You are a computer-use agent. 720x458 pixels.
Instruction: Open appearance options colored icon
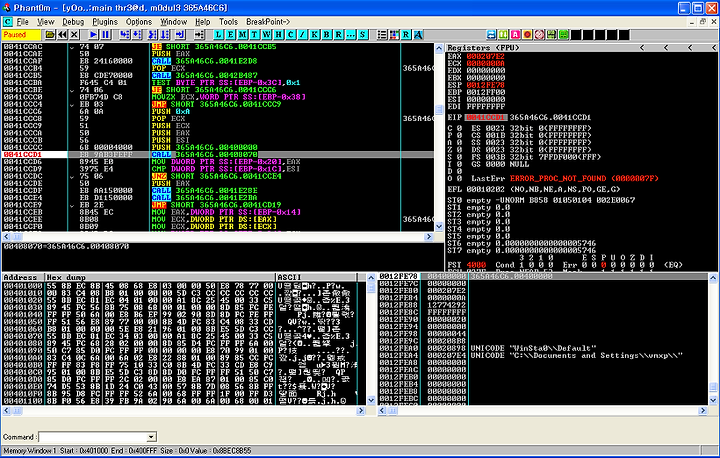394,34
